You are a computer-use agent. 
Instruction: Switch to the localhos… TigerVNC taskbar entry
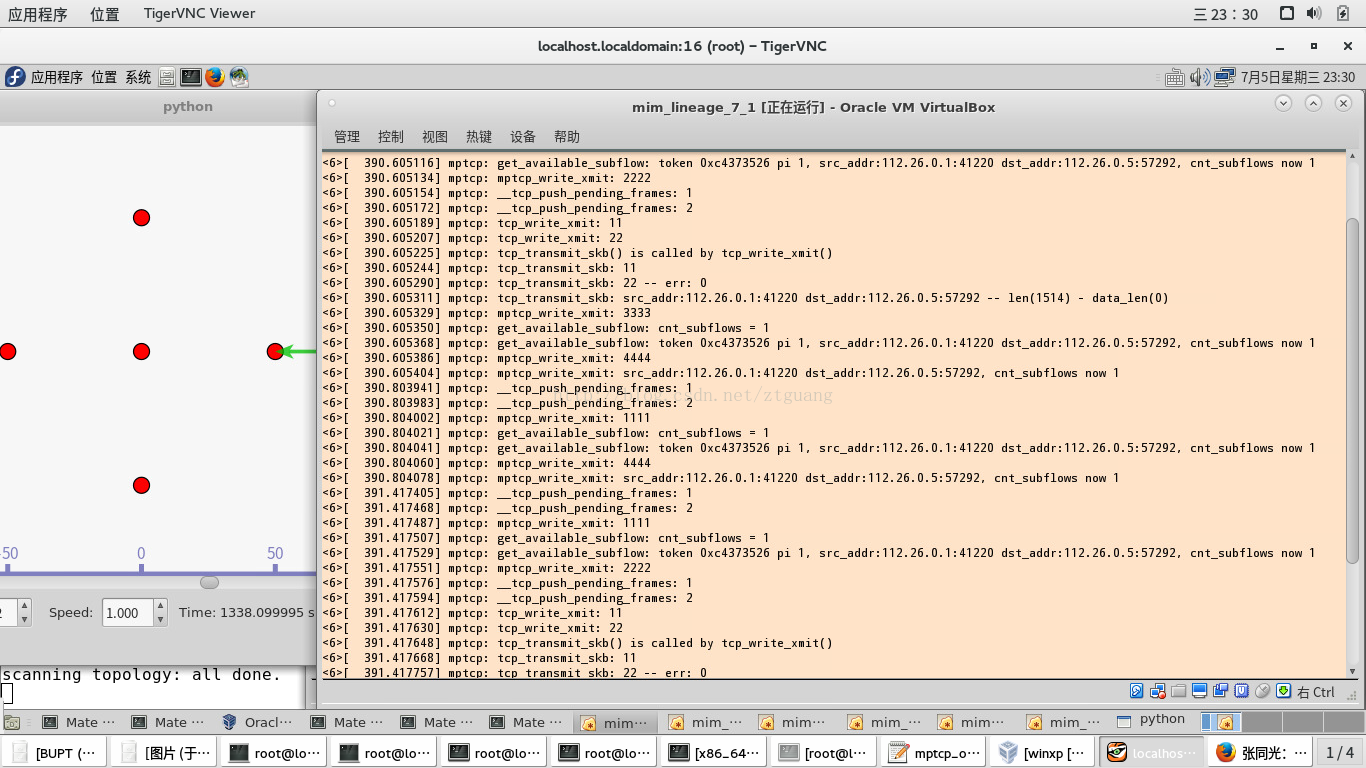pos(1153,753)
